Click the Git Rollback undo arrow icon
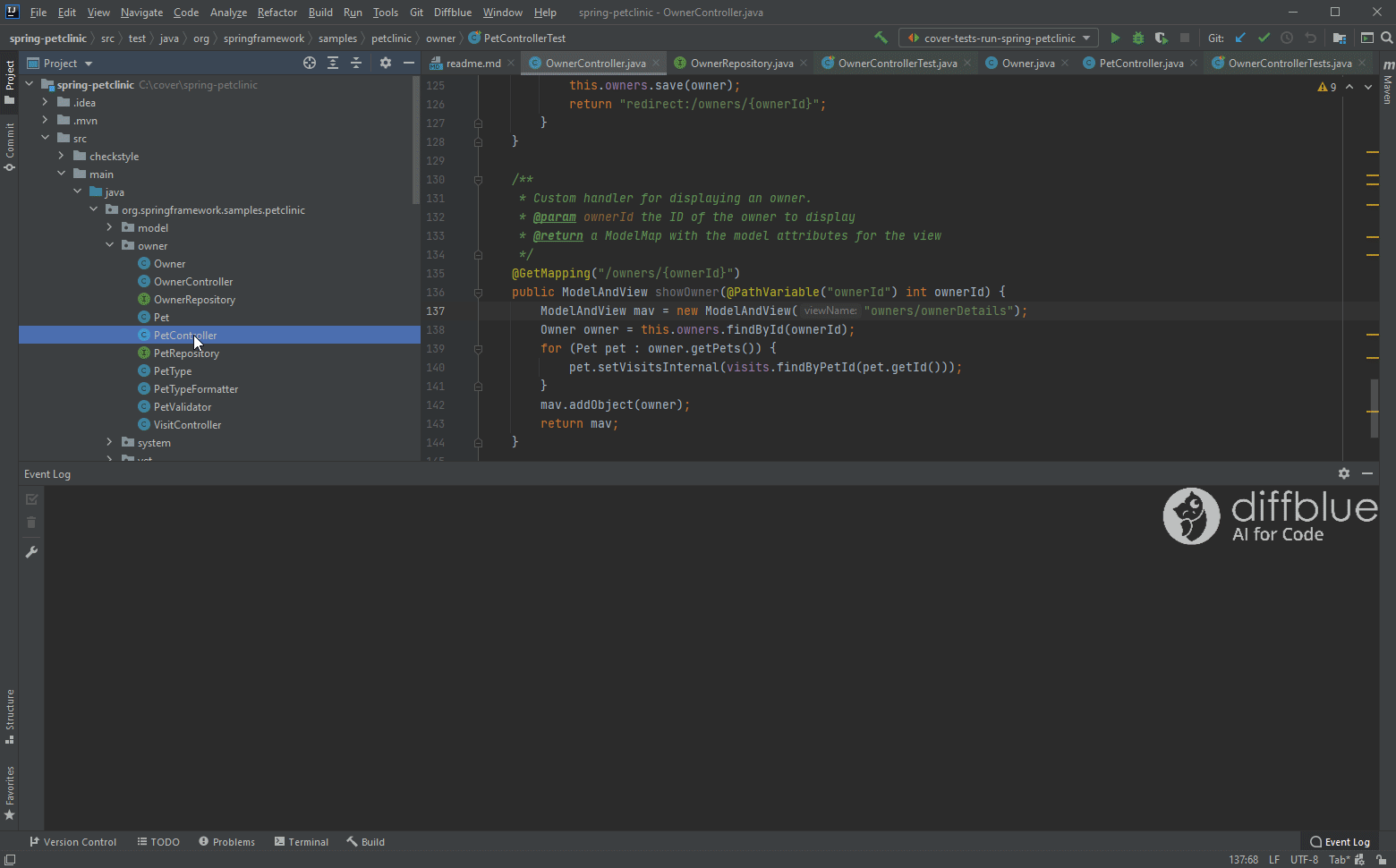The width and height of the screenshot is (1396, 868). pos(1311,38)
